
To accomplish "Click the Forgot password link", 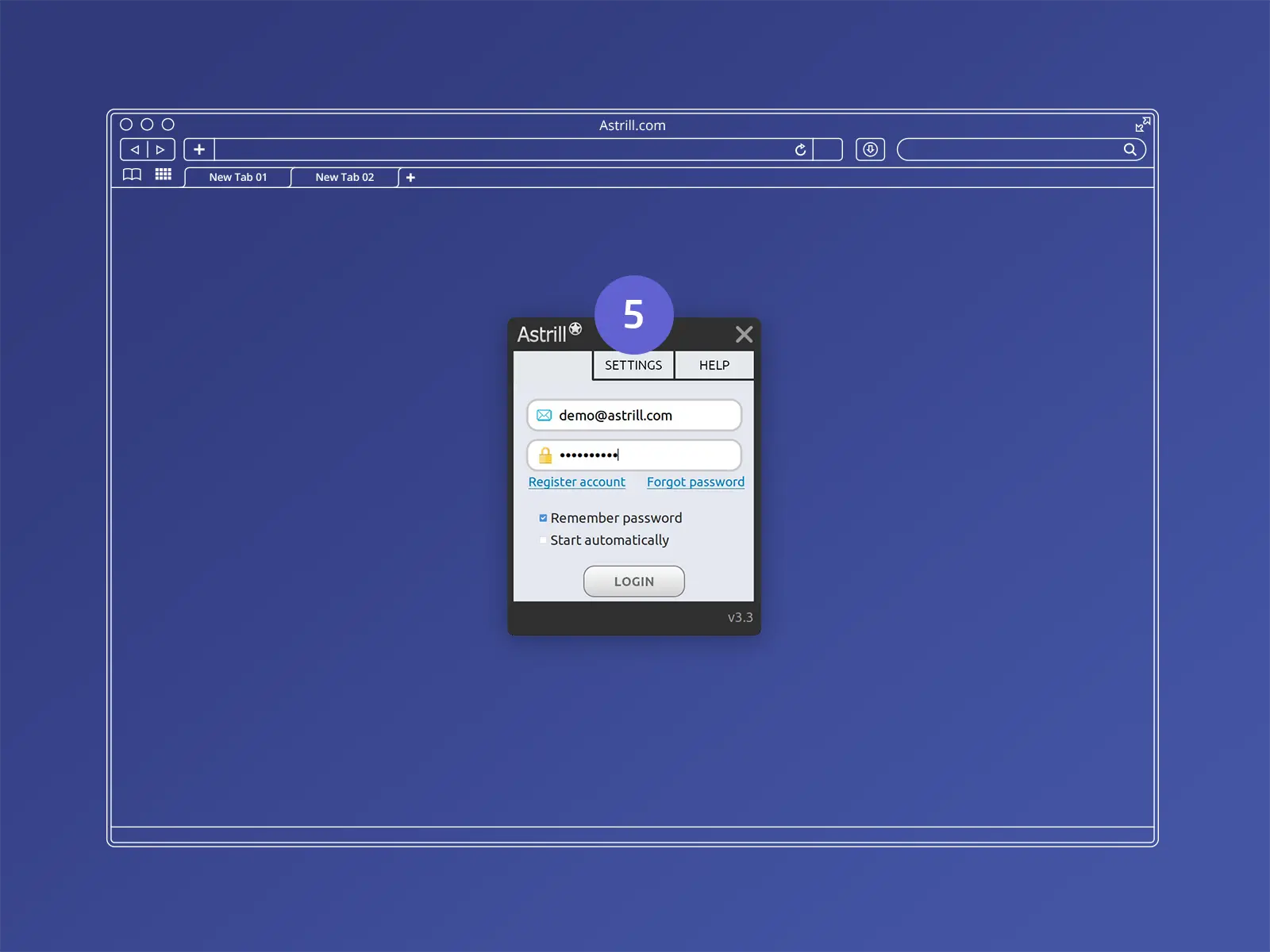I will 695,482.
